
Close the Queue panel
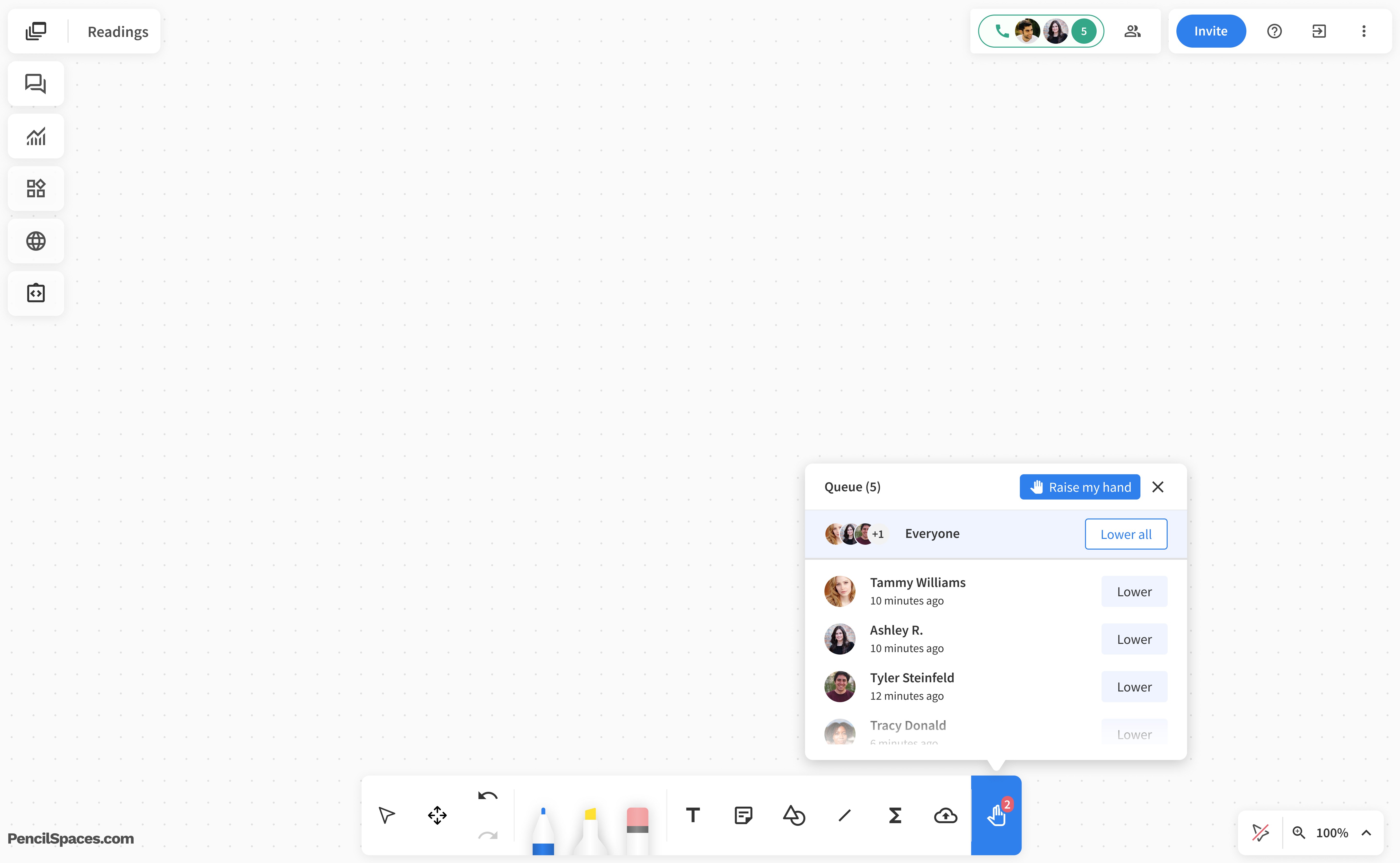[1158, 487]
